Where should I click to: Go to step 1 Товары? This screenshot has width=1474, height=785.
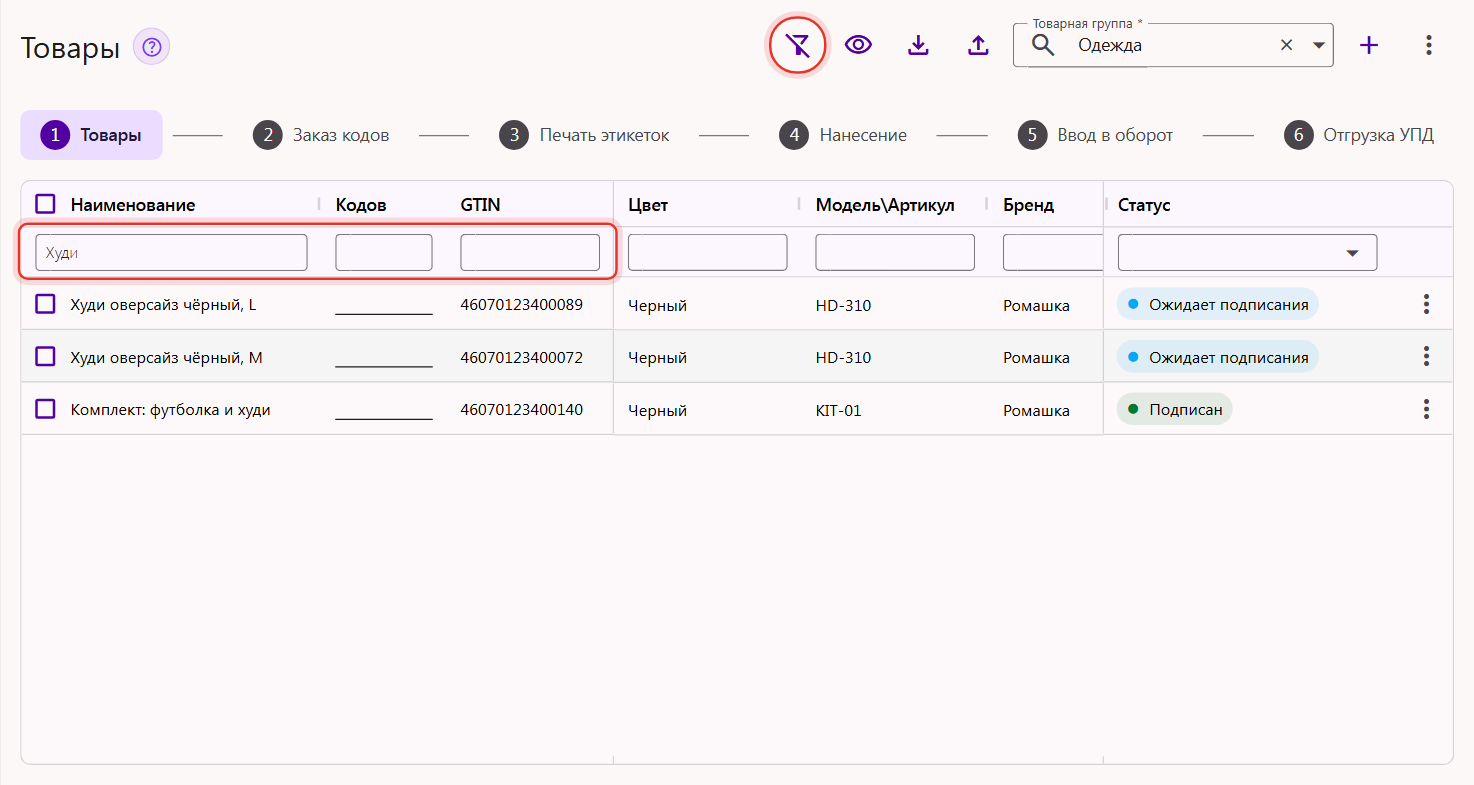[91, 135]
